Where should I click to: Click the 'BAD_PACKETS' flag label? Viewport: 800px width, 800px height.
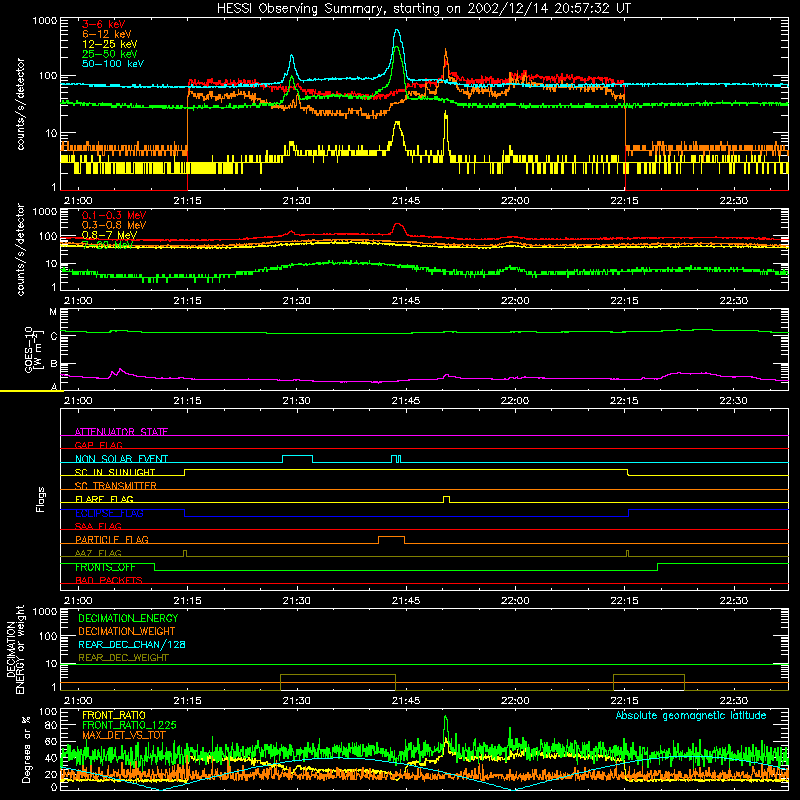[x=109, y=580]
